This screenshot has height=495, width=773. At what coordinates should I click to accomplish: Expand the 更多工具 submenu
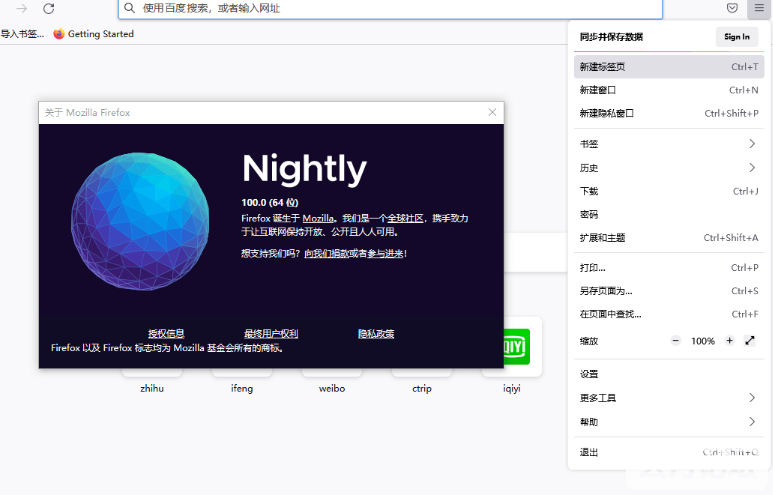[669, 398]
